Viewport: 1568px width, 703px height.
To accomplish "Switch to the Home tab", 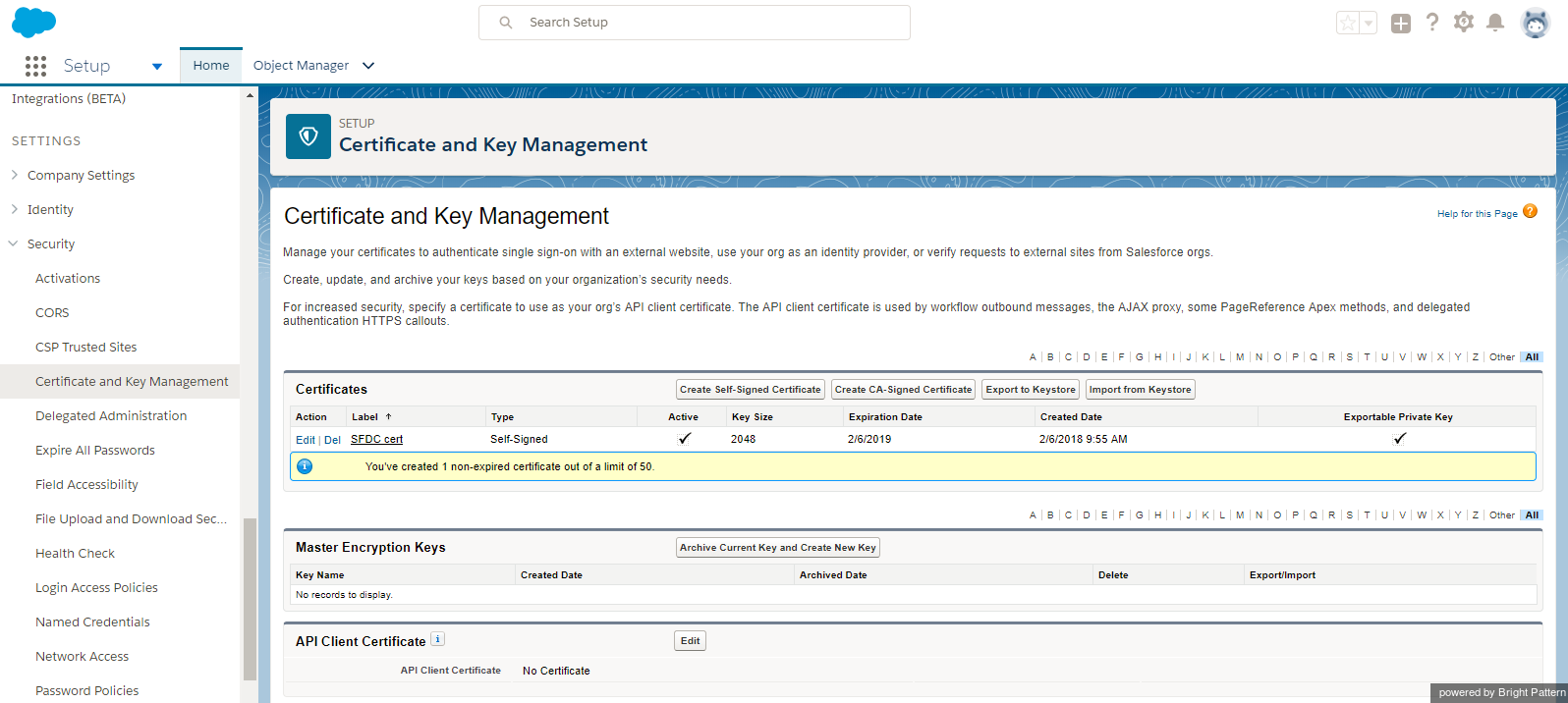I will (211, 66).
